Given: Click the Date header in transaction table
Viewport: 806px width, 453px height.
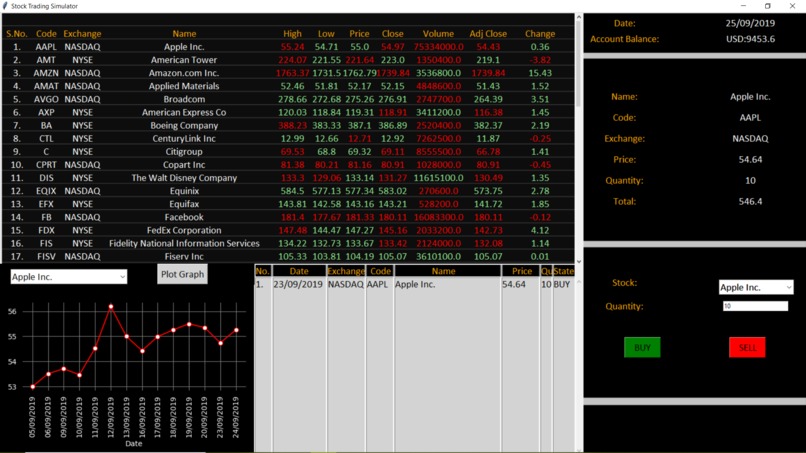Looking at the screenshot, I should coord(299,271).
